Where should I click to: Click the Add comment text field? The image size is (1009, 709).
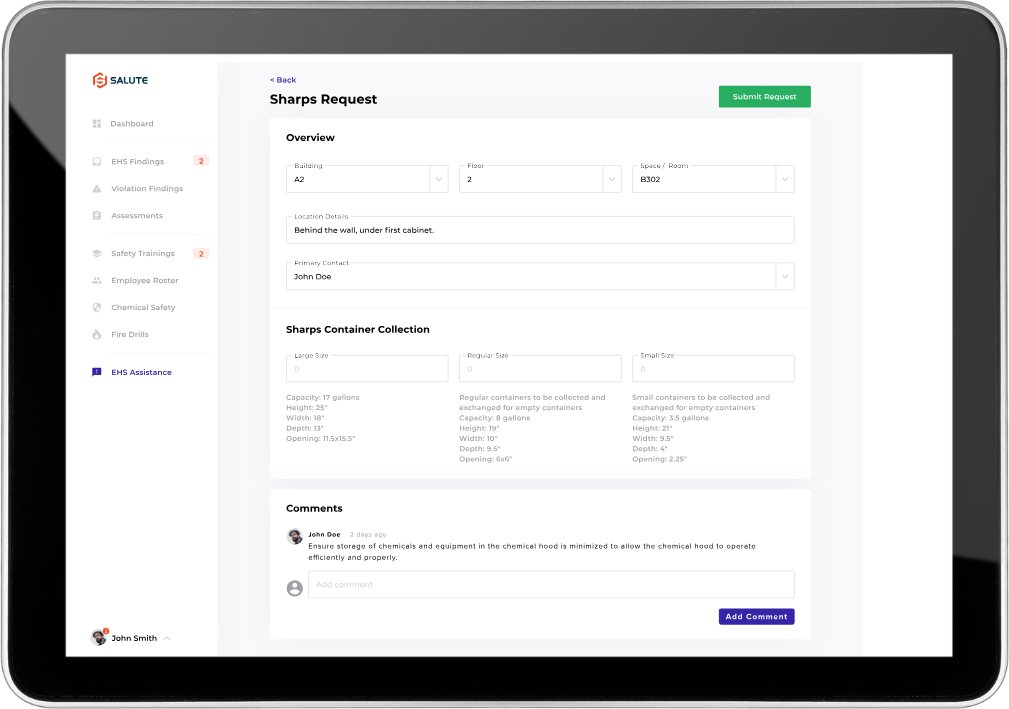coord(551,585)
